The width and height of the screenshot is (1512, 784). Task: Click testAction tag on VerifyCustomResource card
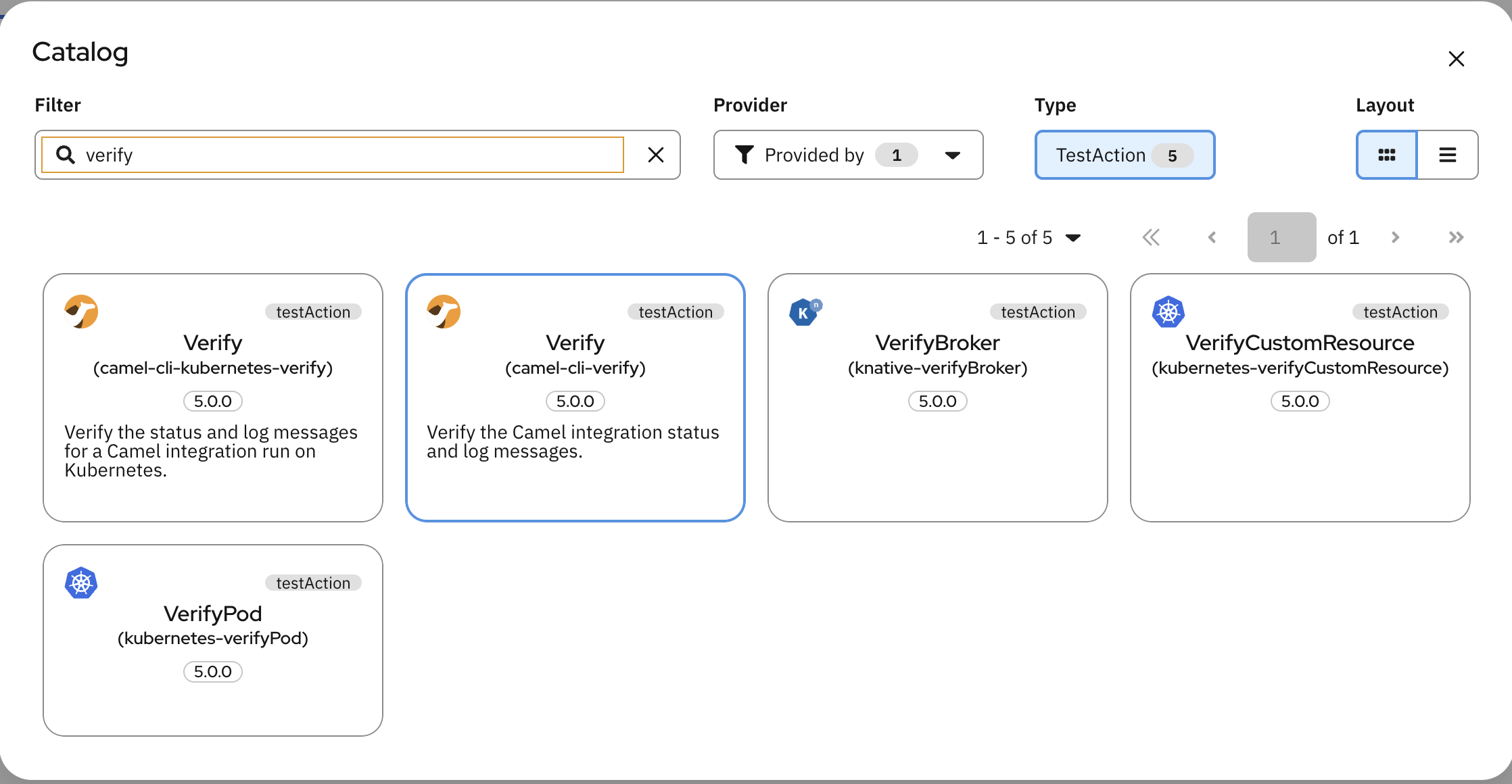(x=1400, y=312)
